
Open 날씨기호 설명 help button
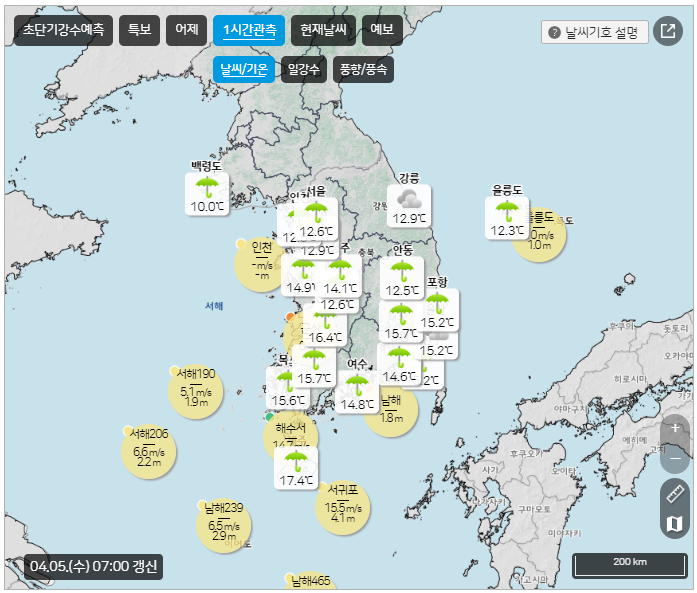[595, 32]
